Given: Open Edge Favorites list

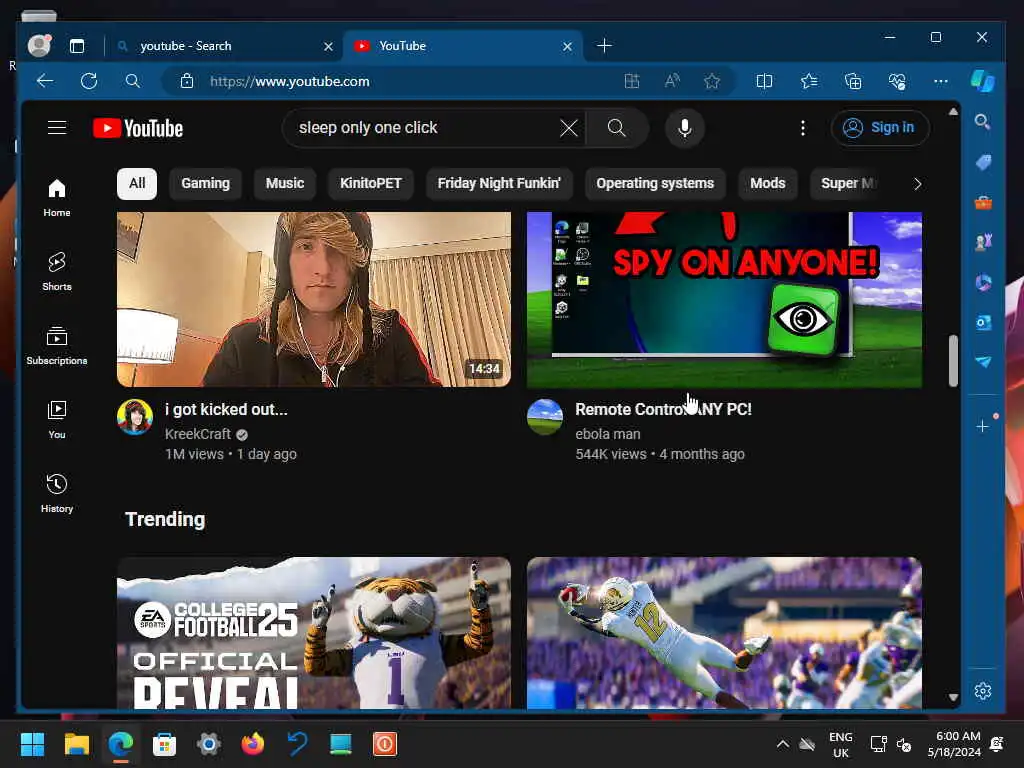Looking at the screenshot, I should click(x=809, y=81).
